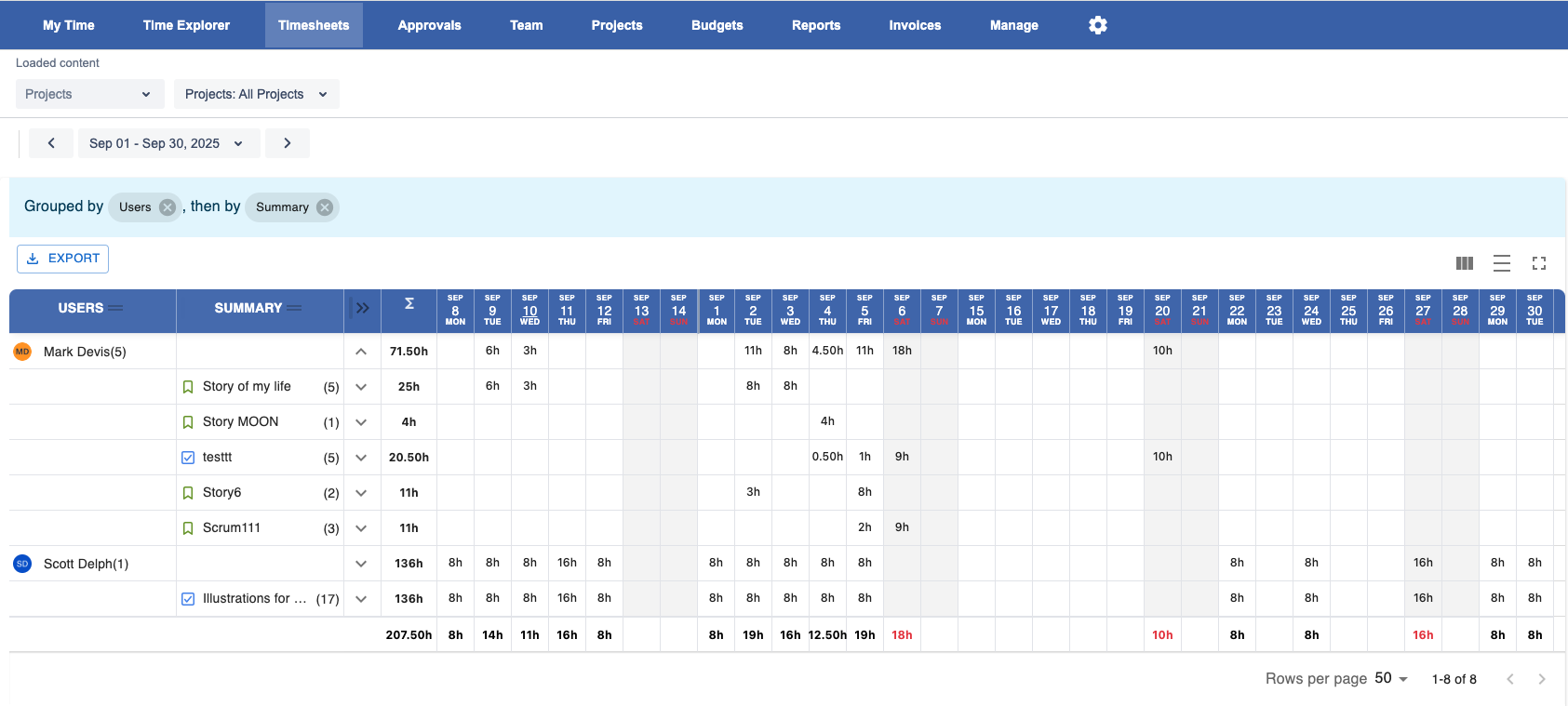This screenshot has height=706, width=1568.
Task: Toggle fullscreen table view
Action: click(1539, 263)
